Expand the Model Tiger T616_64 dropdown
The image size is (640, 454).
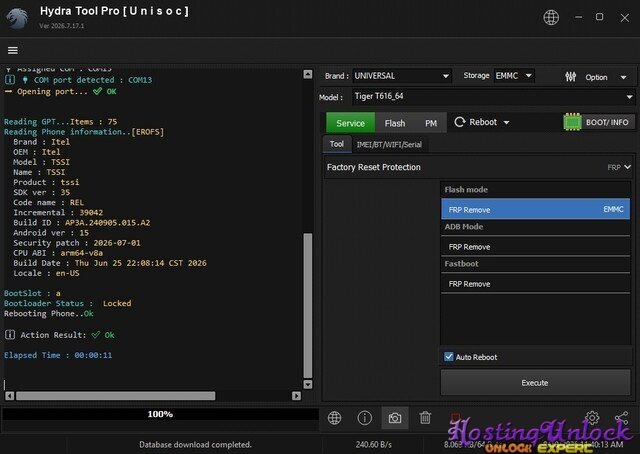click(493, 97)
